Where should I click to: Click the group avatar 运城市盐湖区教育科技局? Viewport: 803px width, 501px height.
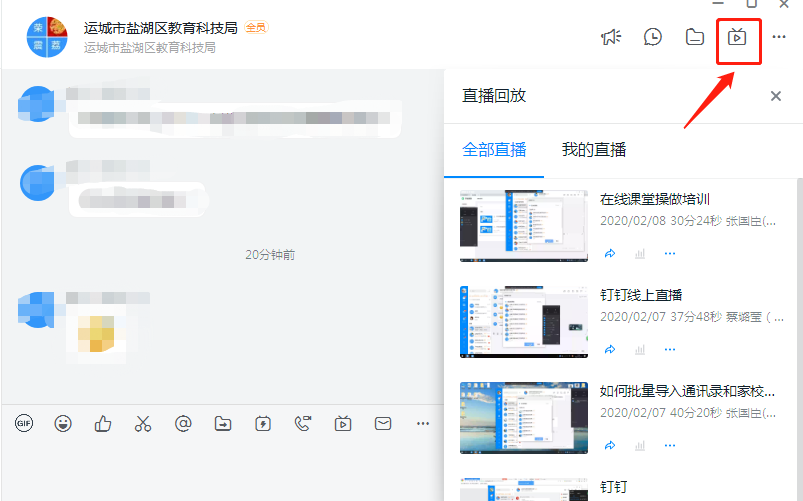point(47,37)
